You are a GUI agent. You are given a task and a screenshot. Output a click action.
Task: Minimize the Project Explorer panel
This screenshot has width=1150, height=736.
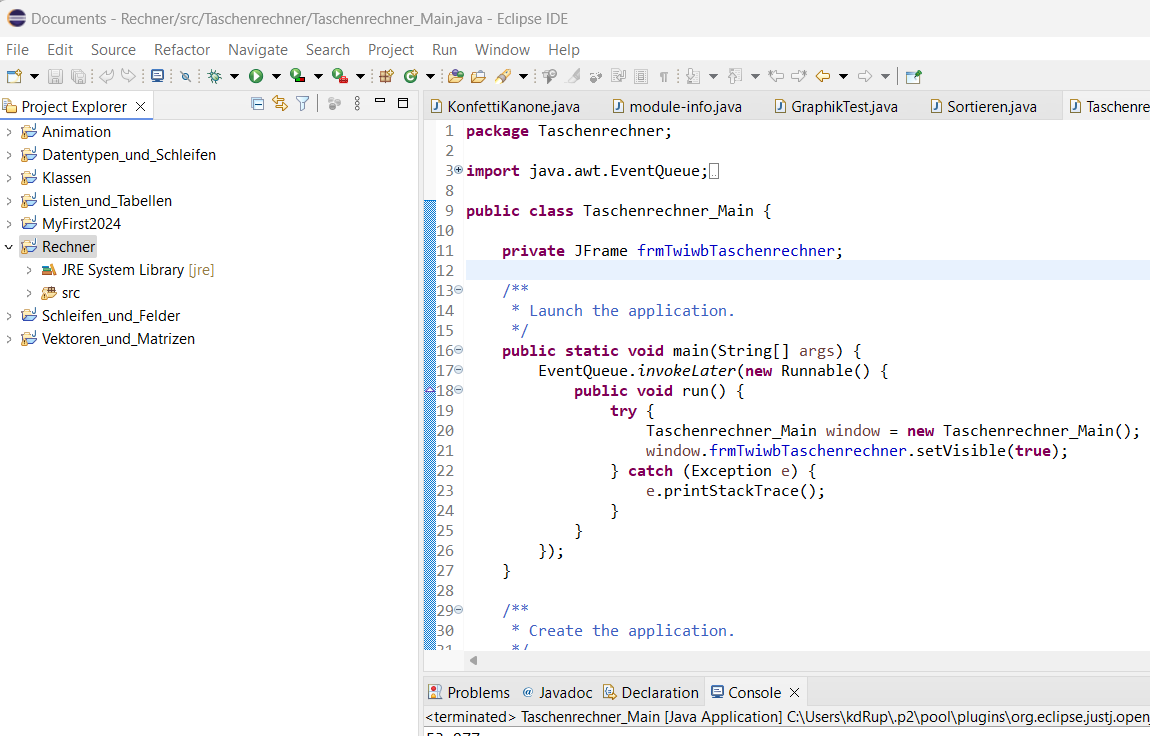pyautogui.click(x=380, y=103)
